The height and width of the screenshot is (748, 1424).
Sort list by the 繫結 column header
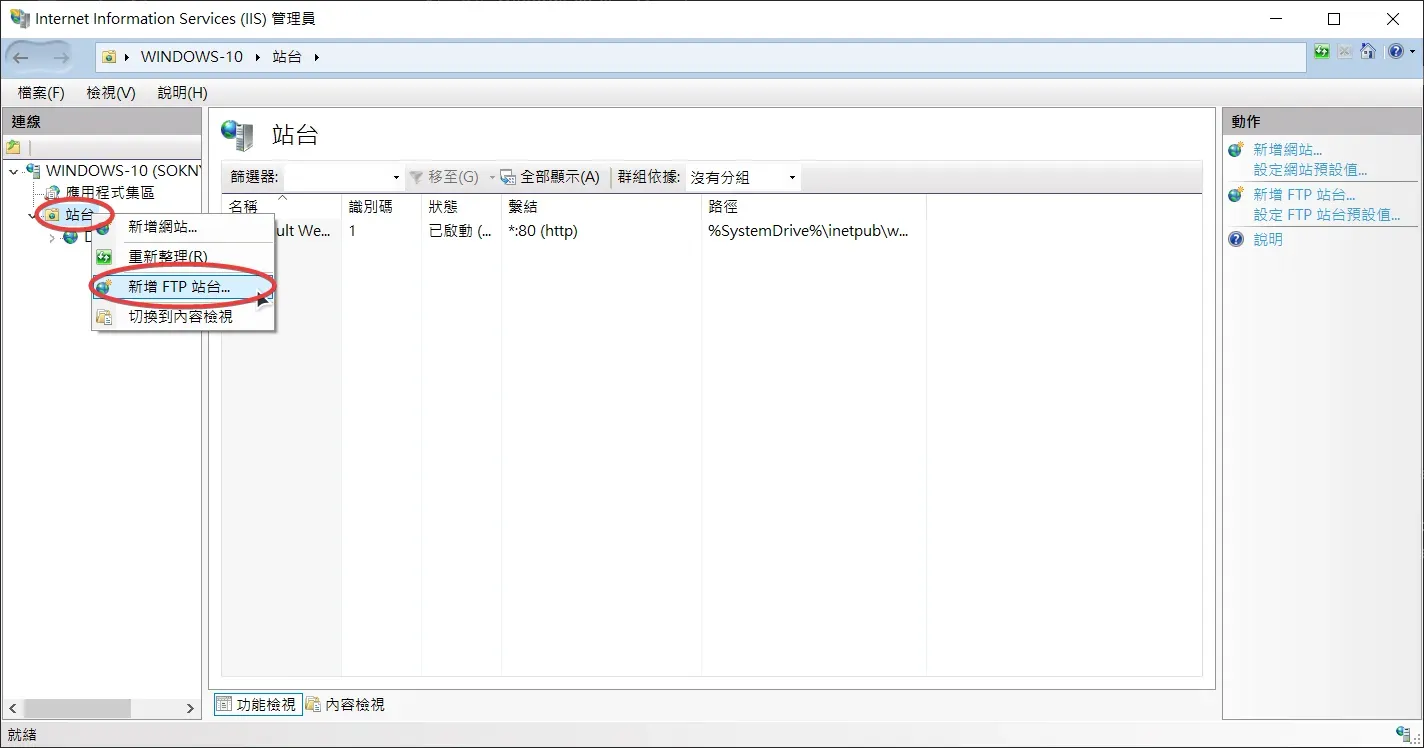point(523,207)
